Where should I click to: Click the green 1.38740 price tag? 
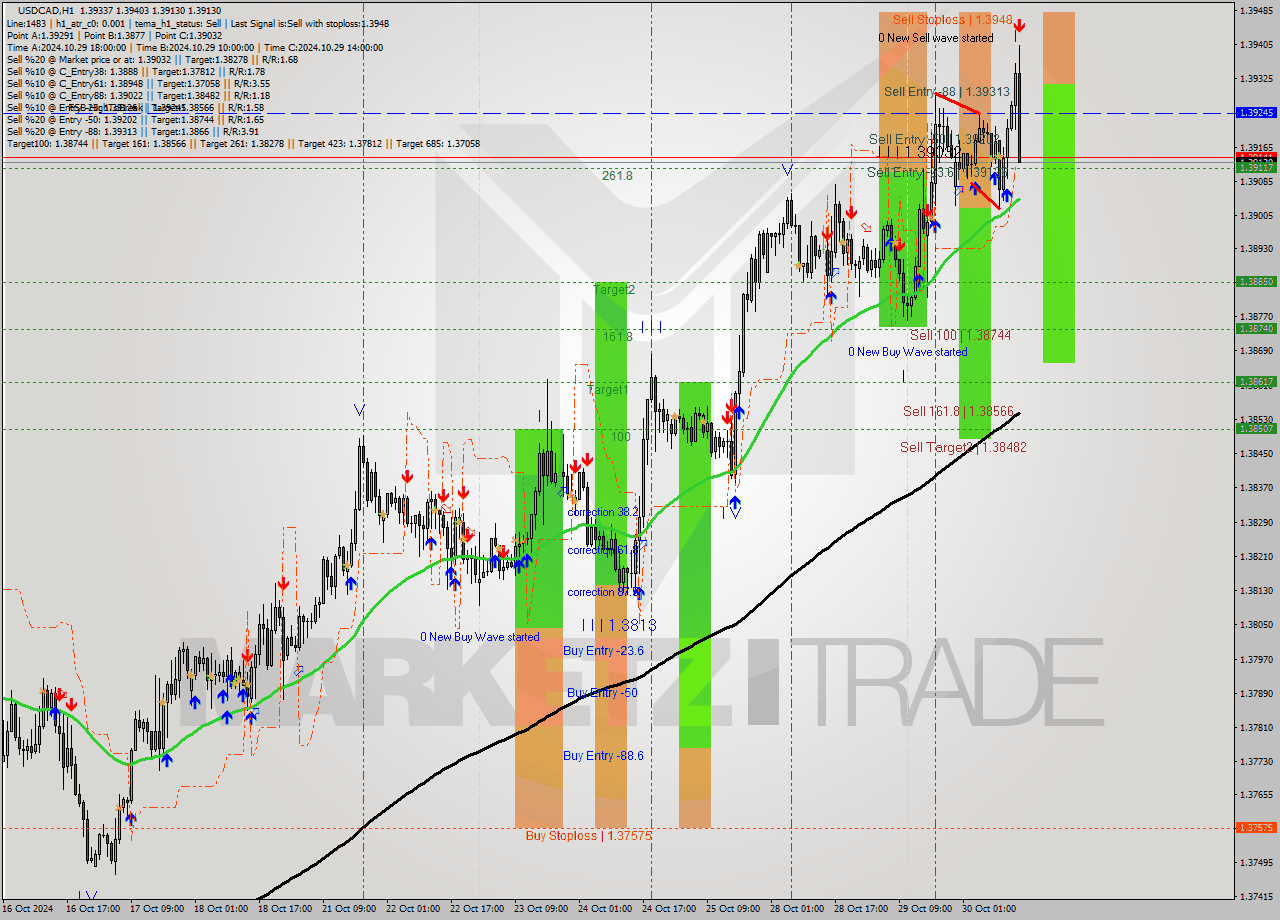[1255, 329]
